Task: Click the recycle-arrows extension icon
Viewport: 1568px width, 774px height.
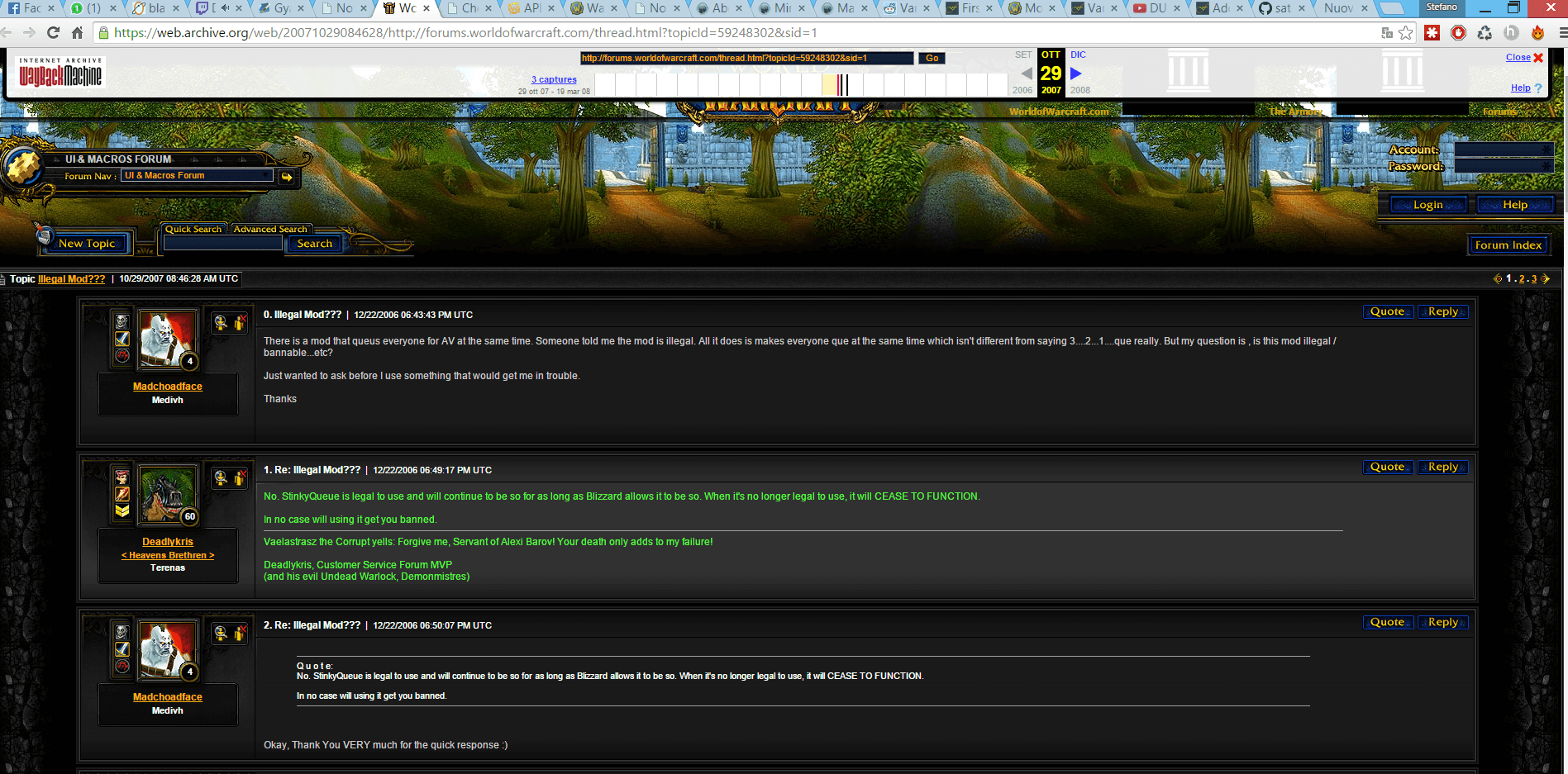Action: (1485, 33)
